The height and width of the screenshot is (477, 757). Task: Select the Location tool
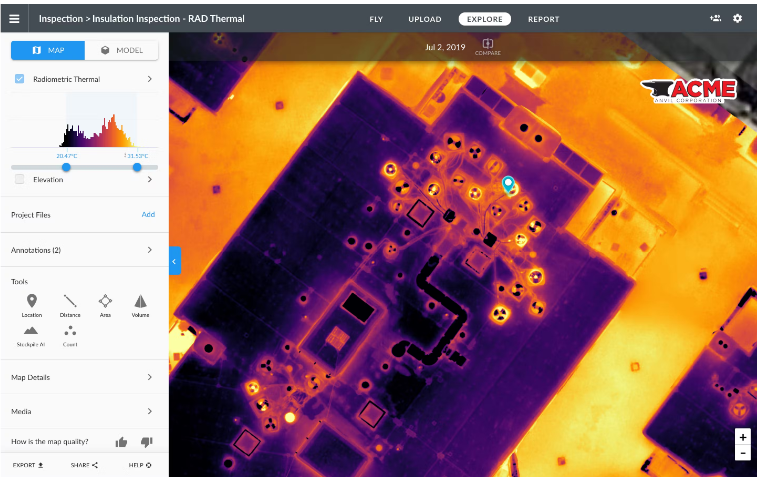click(x=32, y=305)
